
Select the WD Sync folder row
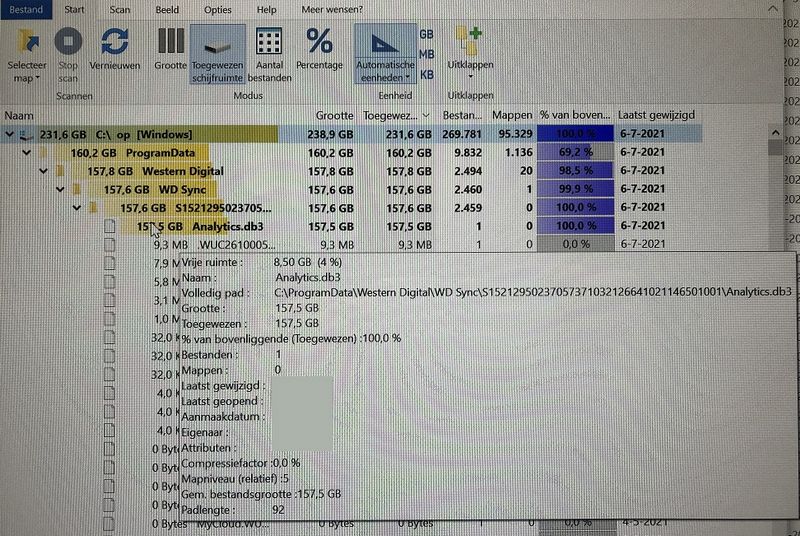pos(351,189)
